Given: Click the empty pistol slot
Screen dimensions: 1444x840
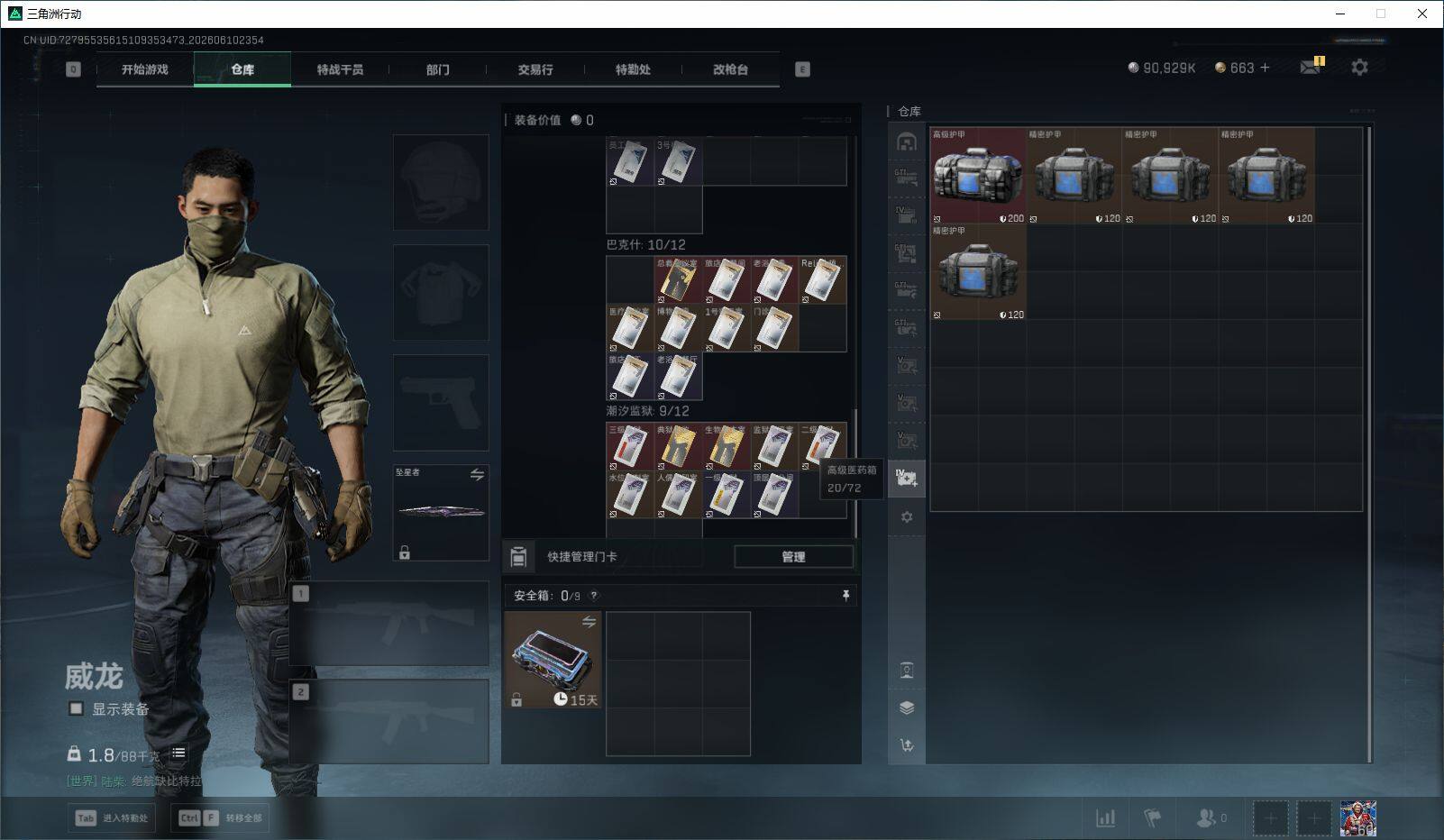Looking at the screenshot, I should [441, 402].
